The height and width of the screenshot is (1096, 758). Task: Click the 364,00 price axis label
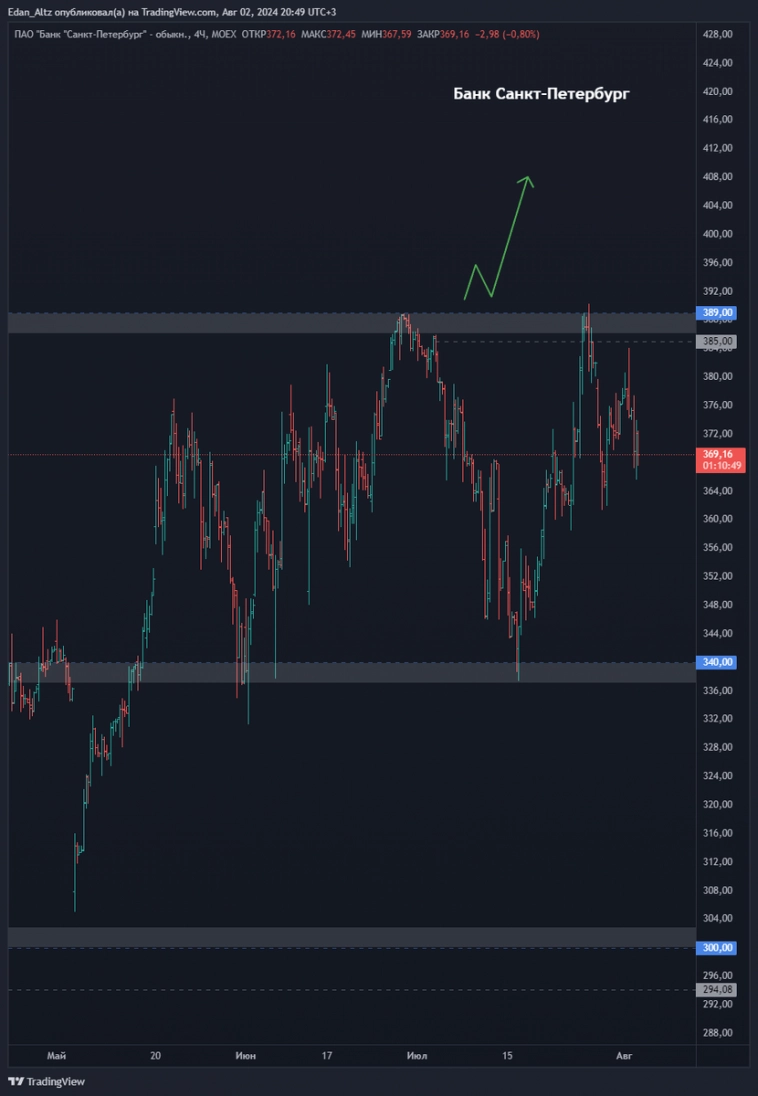pyautogui.click(x=718, y=491)
